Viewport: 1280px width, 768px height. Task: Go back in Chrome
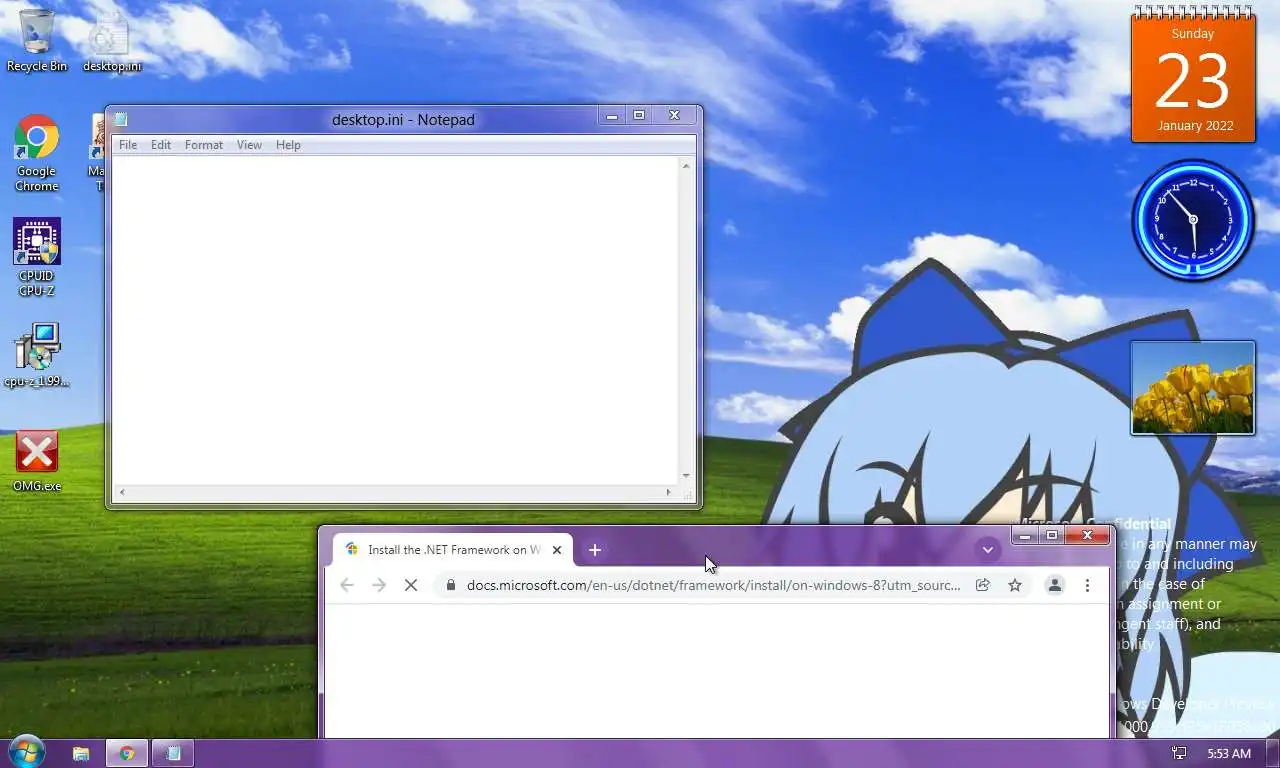[347, 585]
